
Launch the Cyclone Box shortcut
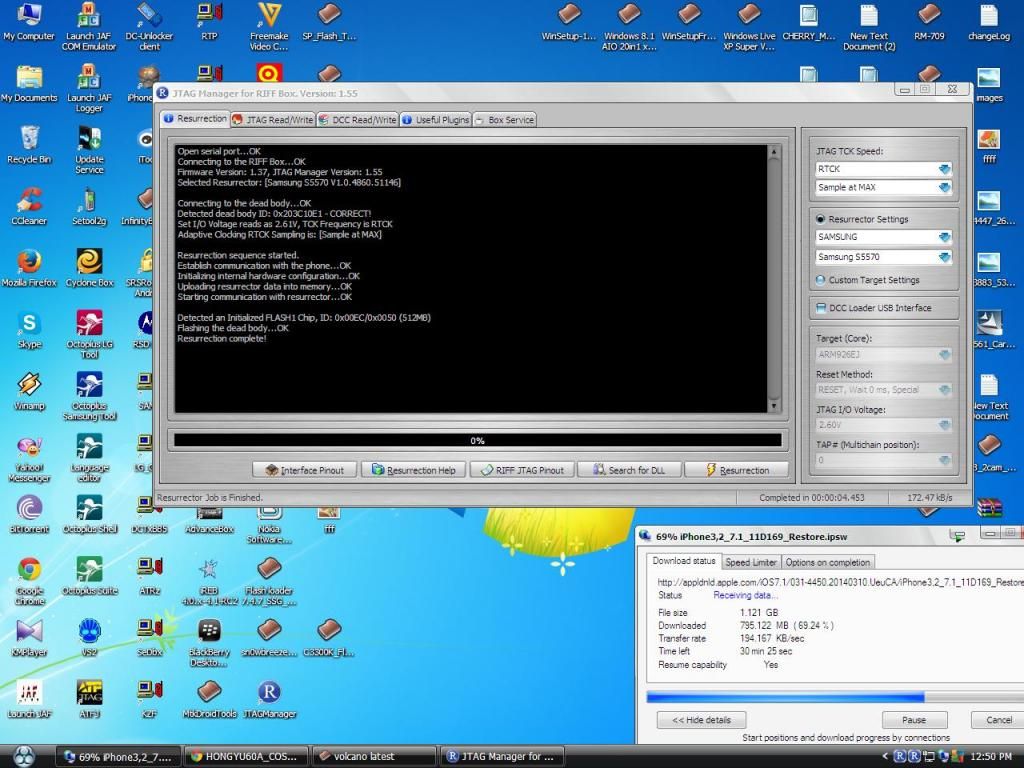(89, 267)
